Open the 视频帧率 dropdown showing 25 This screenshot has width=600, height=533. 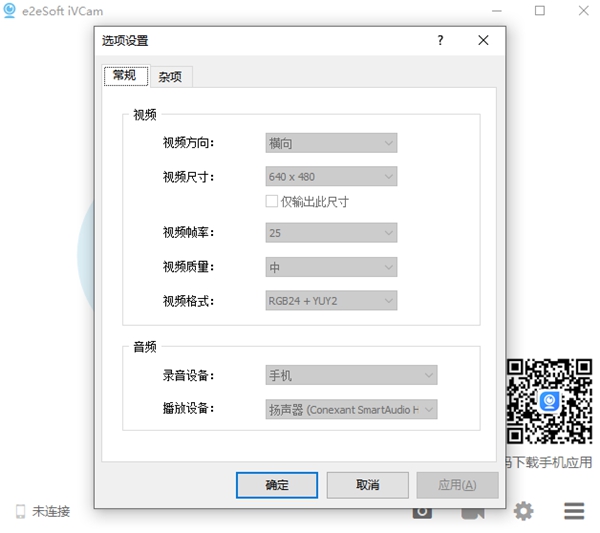point(331,233)
